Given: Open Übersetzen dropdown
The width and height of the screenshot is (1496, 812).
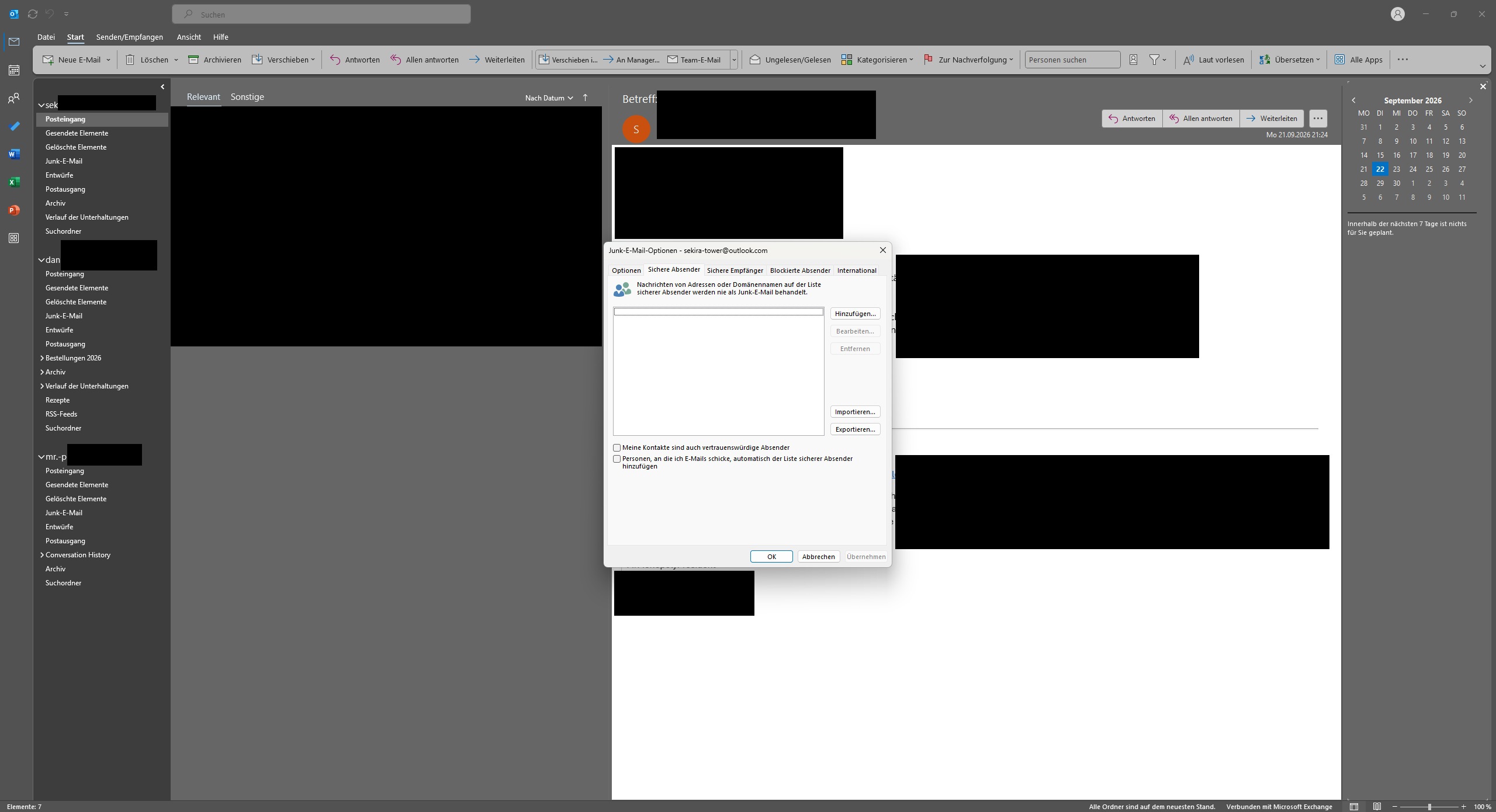Looking at the screenshot, I should (1289, 60).
